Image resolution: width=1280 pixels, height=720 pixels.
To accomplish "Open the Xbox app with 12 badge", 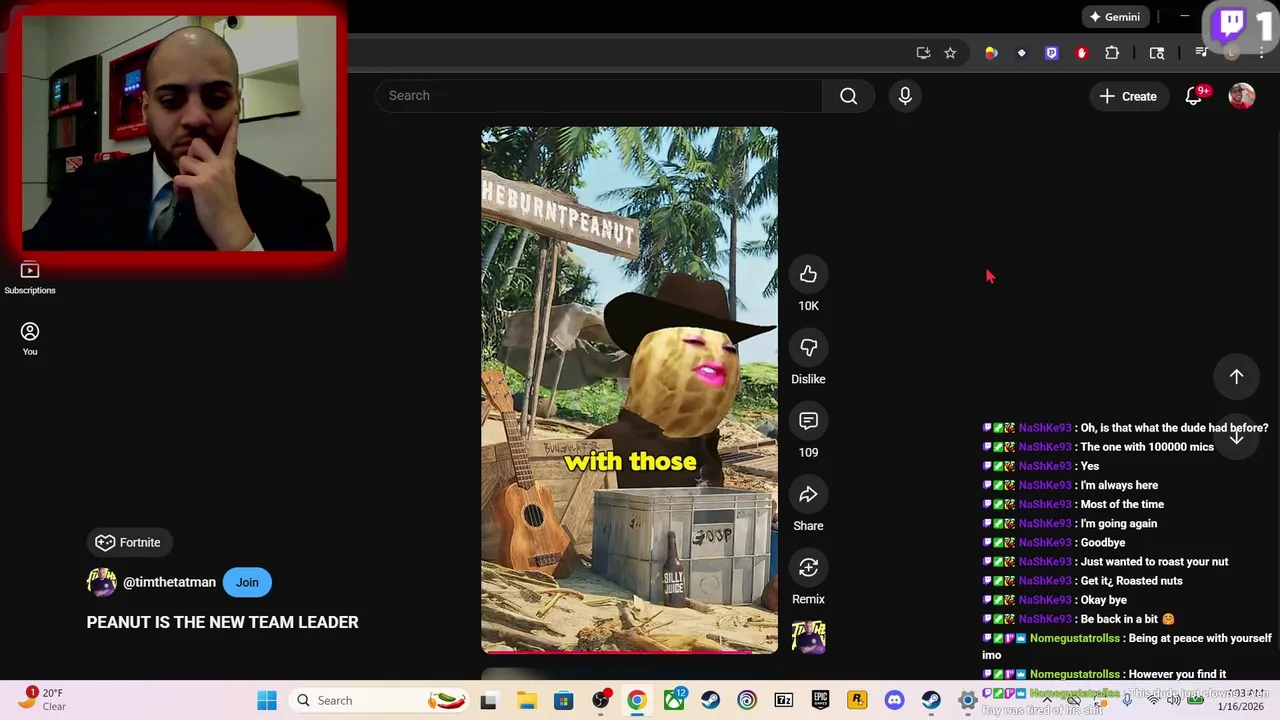I will (674, 700).
